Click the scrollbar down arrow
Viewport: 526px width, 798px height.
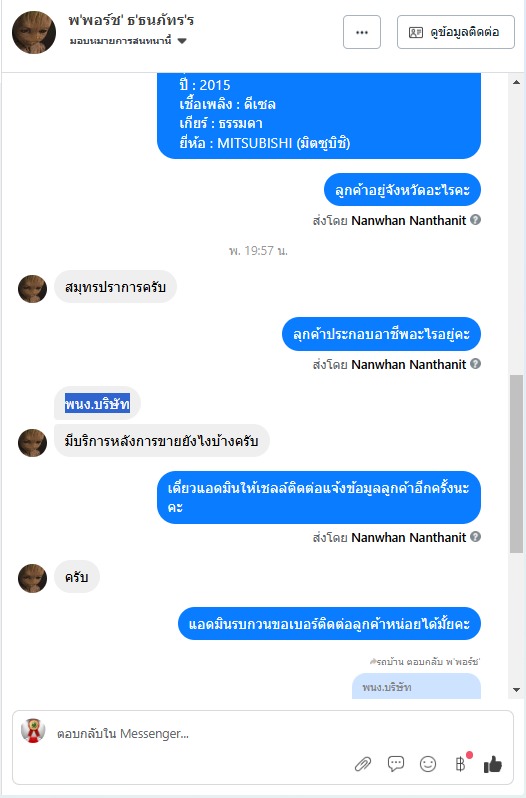(x=516, y=690)
